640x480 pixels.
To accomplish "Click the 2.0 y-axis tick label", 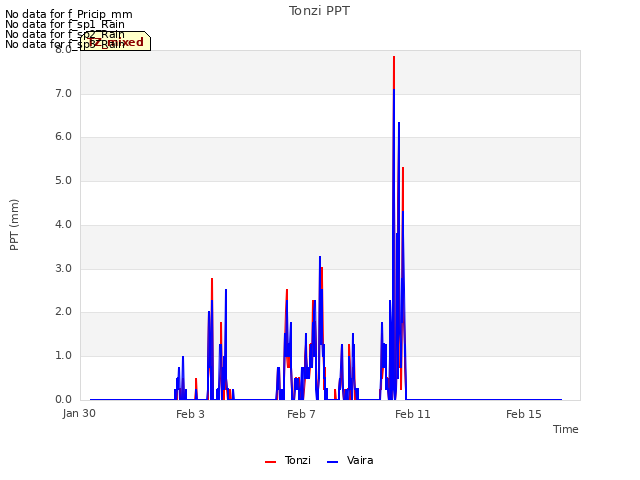I will [63, 312].
